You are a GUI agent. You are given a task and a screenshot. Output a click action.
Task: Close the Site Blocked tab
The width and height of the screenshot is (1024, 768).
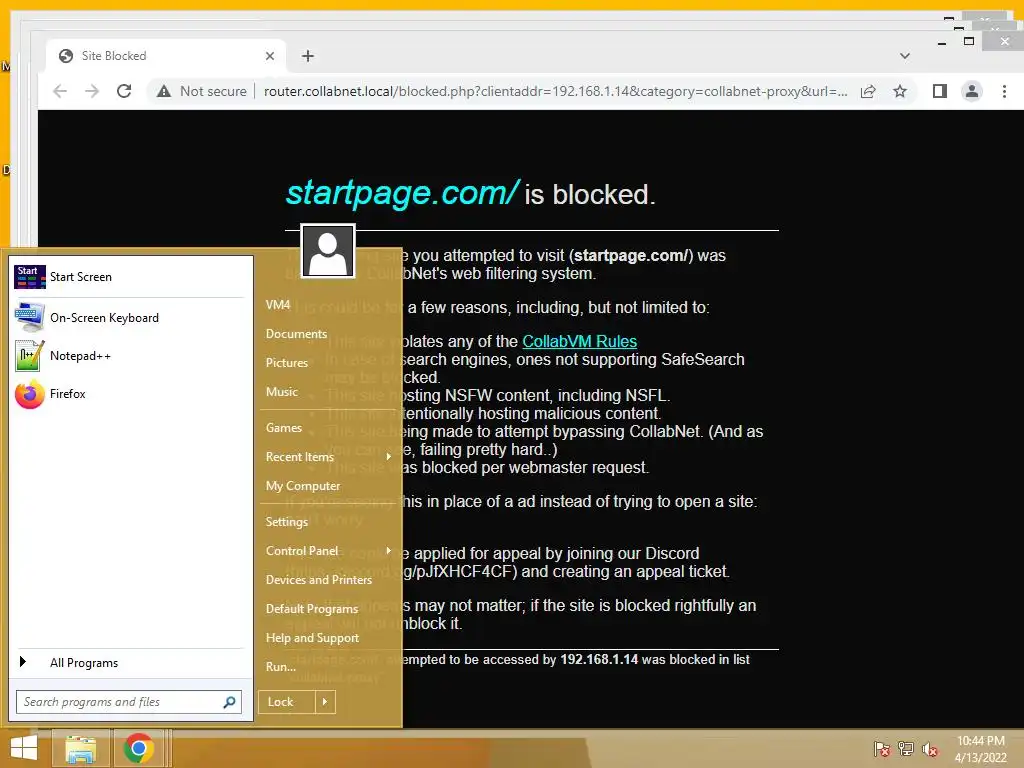[x=270, y=56]
